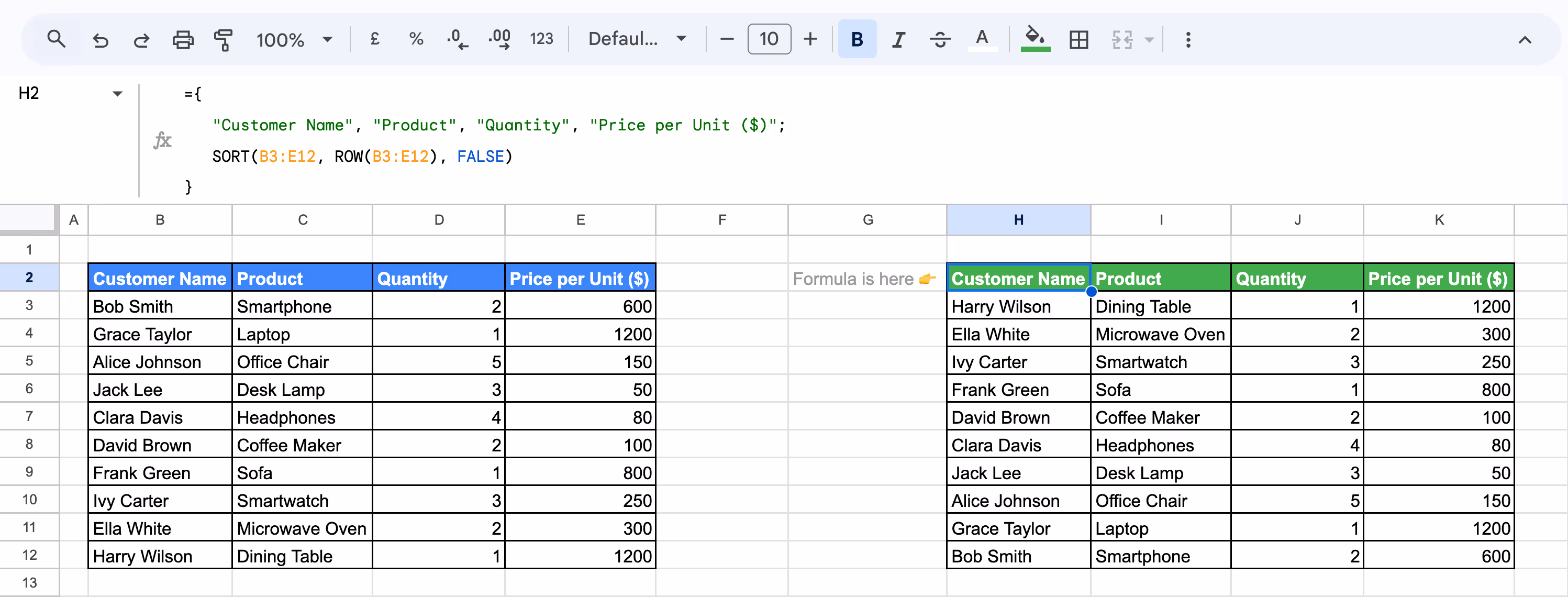Click the search icon in the toolbar
Screen dimensions: 1568x597
pyautogui.click(x=56, y=39)
